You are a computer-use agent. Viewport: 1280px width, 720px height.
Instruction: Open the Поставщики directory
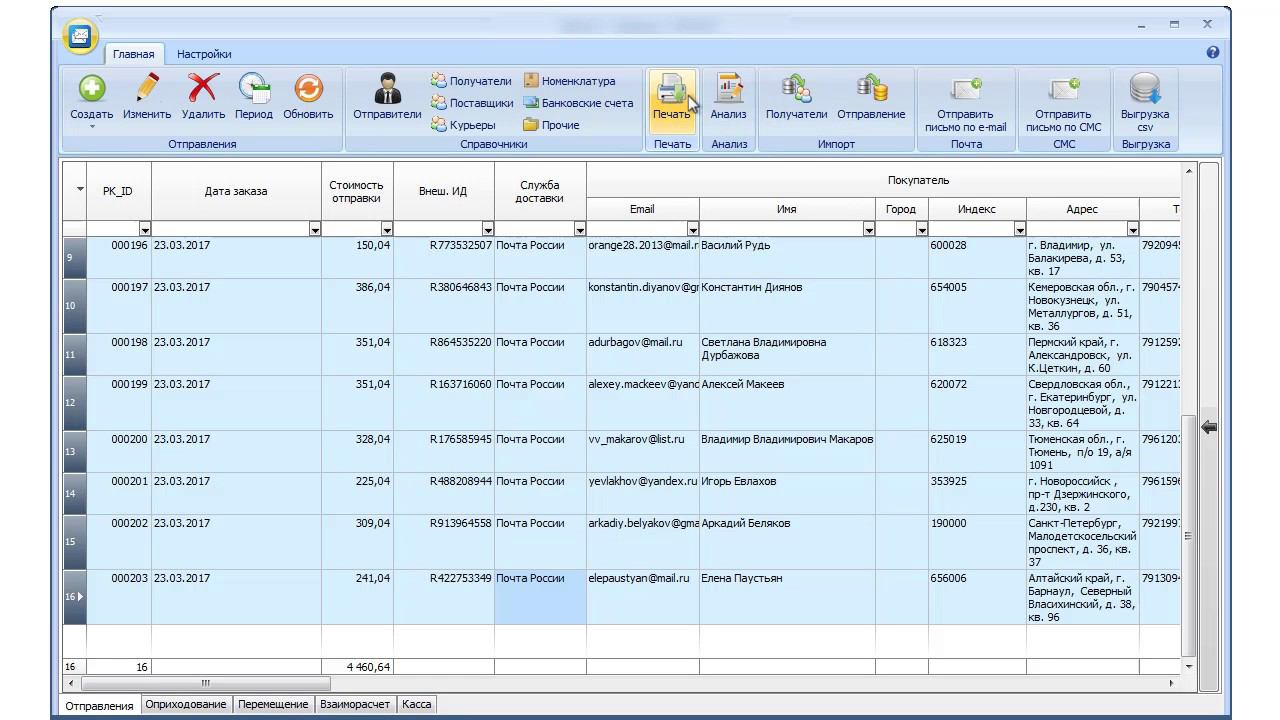[x=472, y=103]
